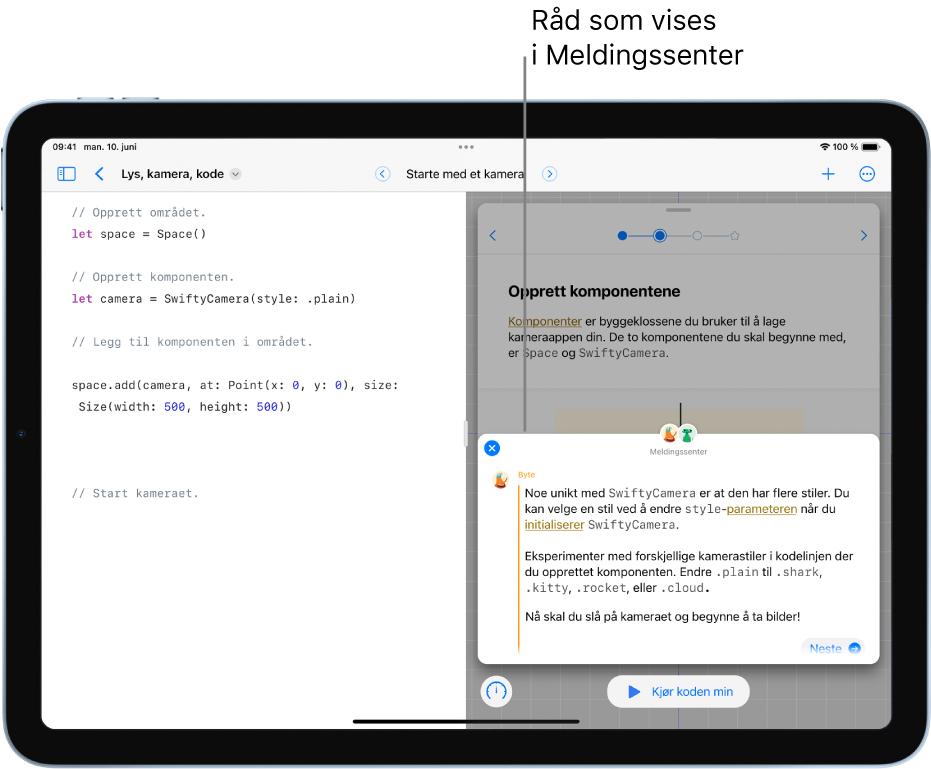Tap the battery status indicator

coord(870,147)
